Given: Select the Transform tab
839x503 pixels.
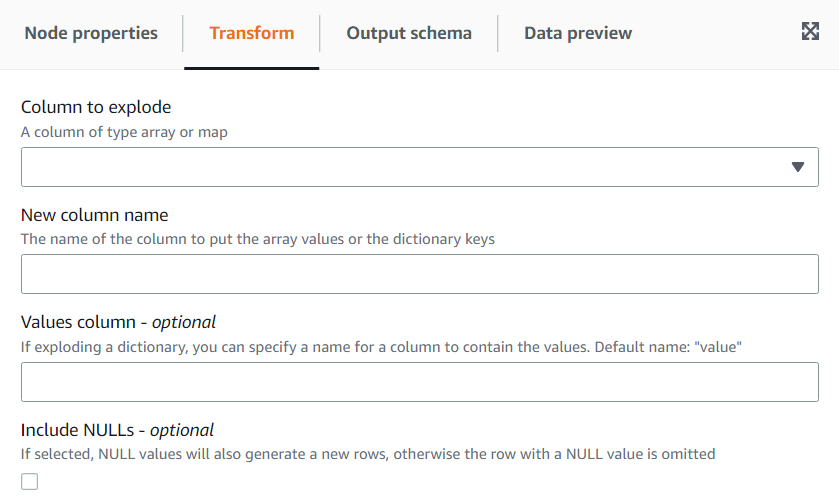Looking at the screenshot, I should 251,33.
